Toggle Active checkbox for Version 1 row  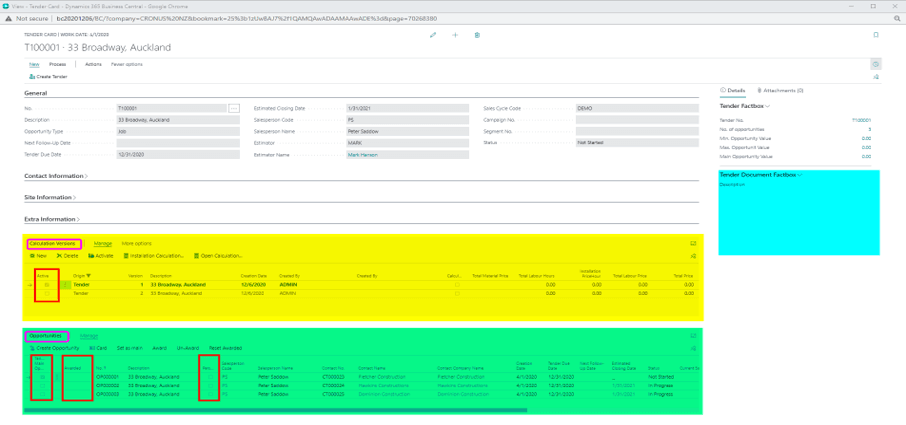[46, 285]
